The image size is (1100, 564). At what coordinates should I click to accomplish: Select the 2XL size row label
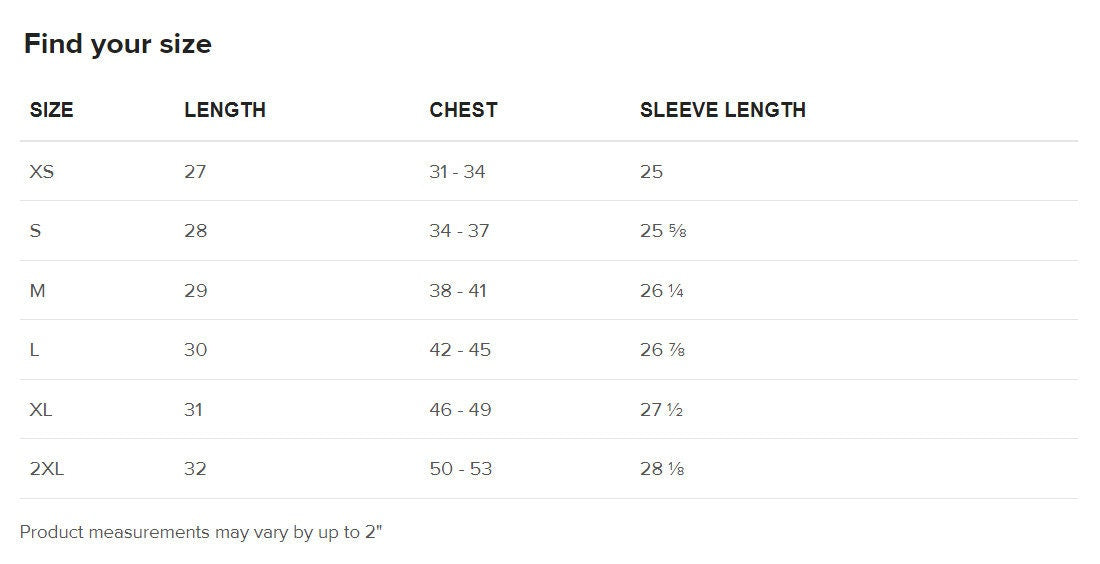coord(47,469)
